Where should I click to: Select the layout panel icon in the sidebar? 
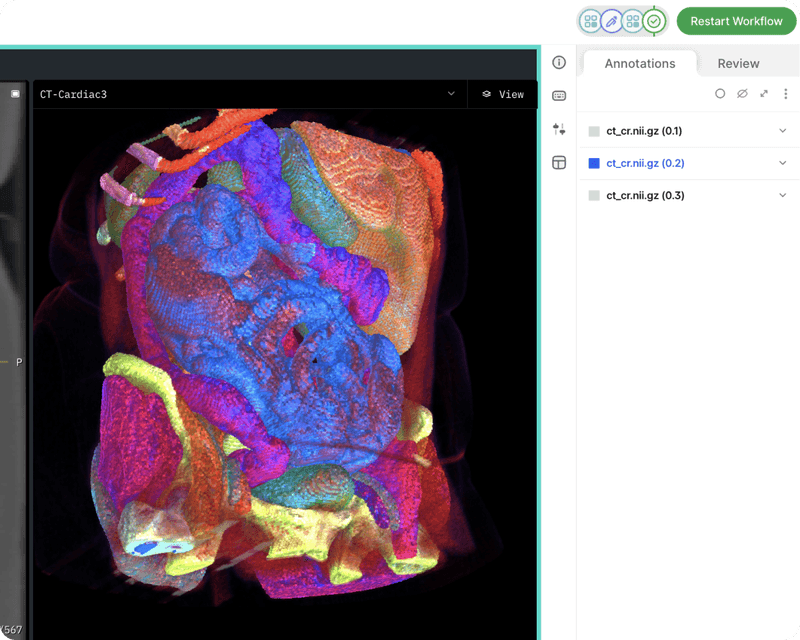[558, 162]
